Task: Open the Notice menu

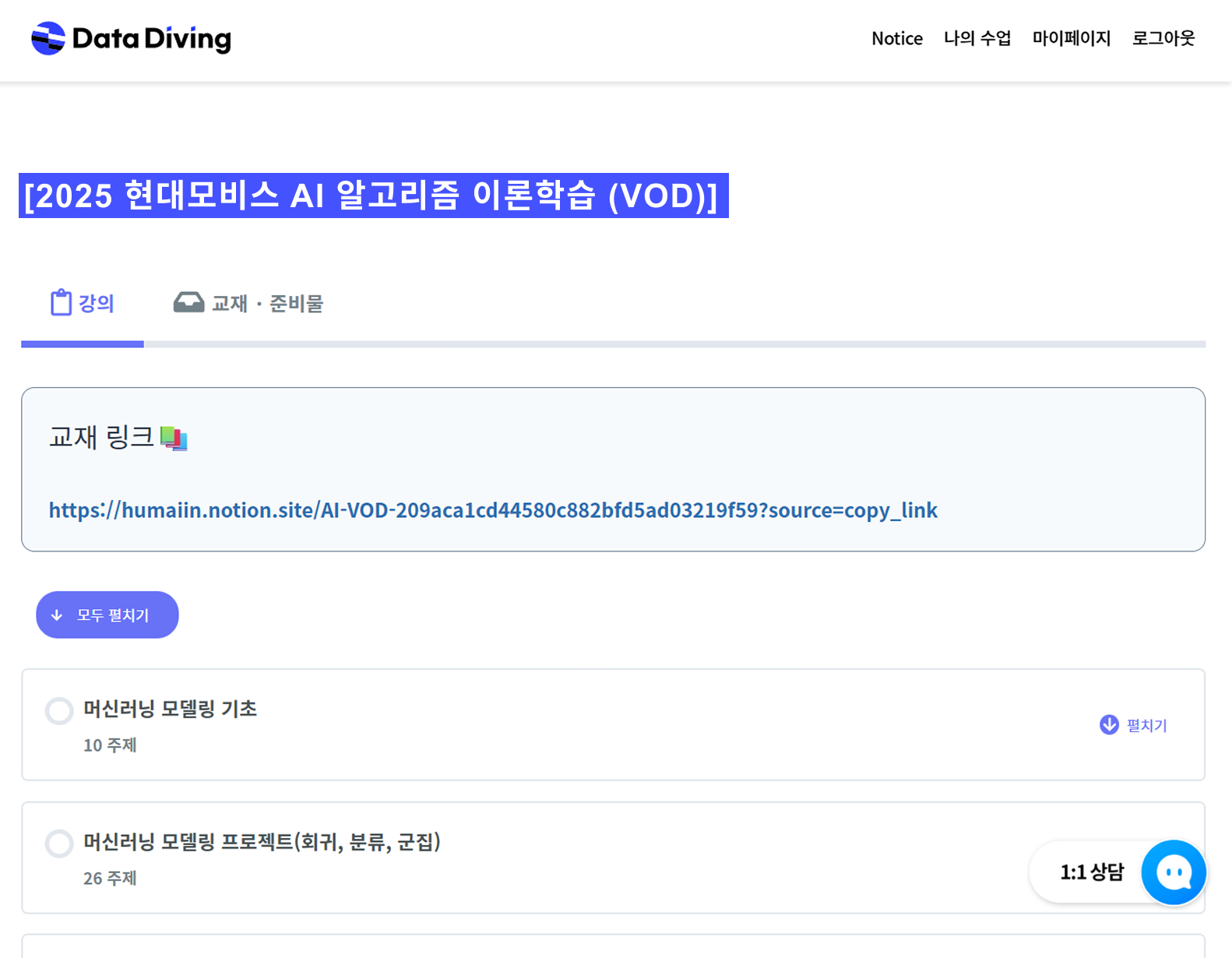Action: 896,38
